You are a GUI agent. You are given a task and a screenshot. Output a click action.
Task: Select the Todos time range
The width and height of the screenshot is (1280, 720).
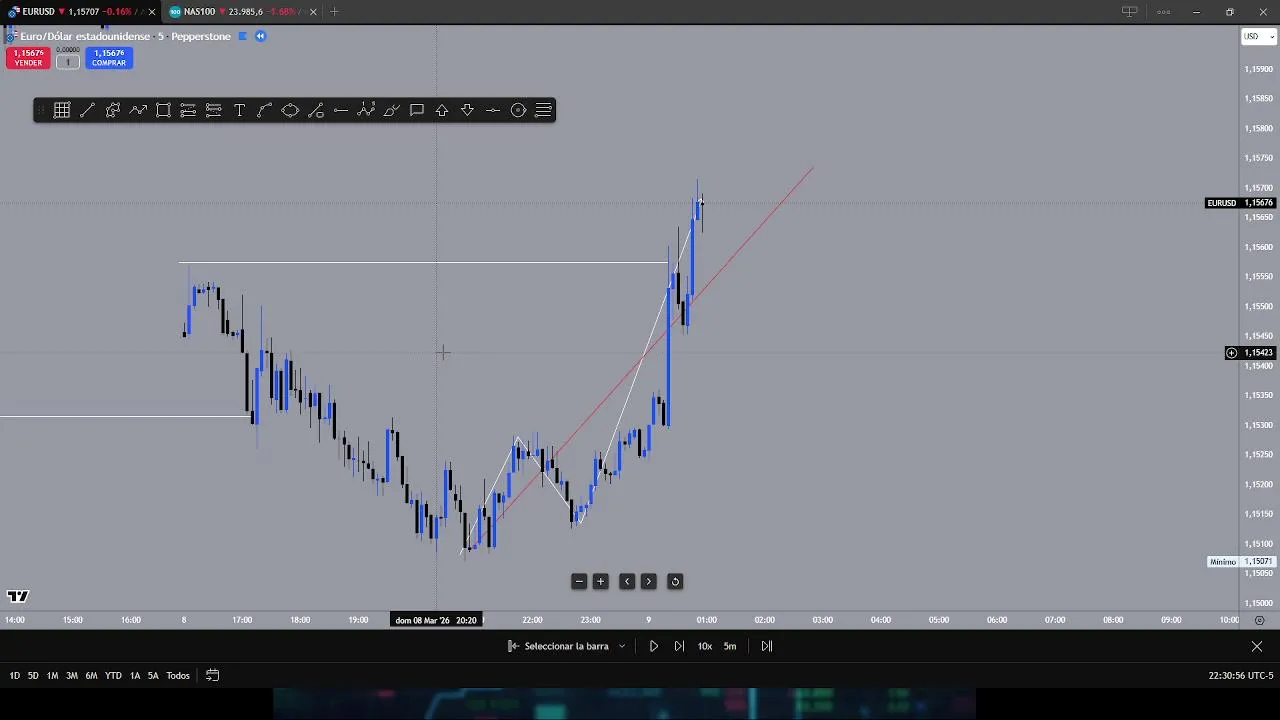point(178,676)
